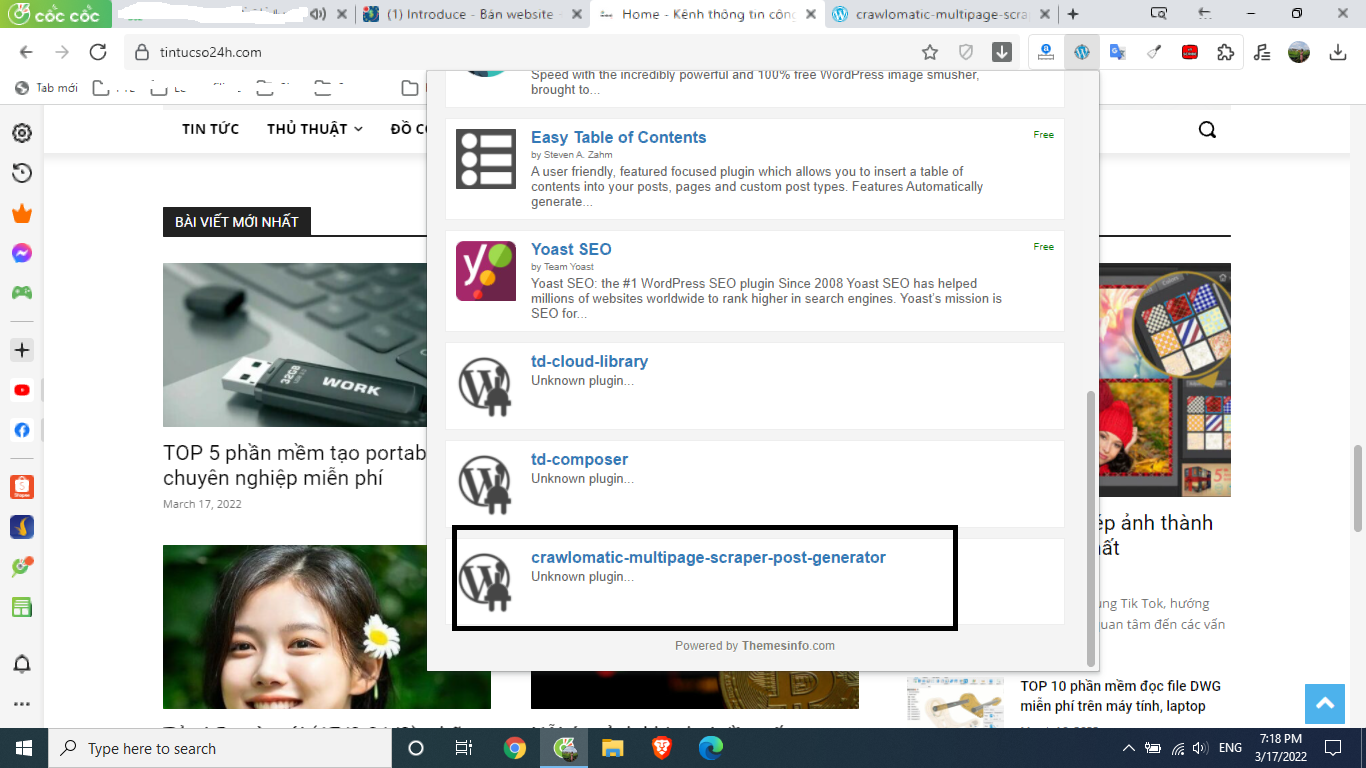This screenshot has height=768, width=1366.
Task: Open the user profile avatar
Action: point(1299,52)
